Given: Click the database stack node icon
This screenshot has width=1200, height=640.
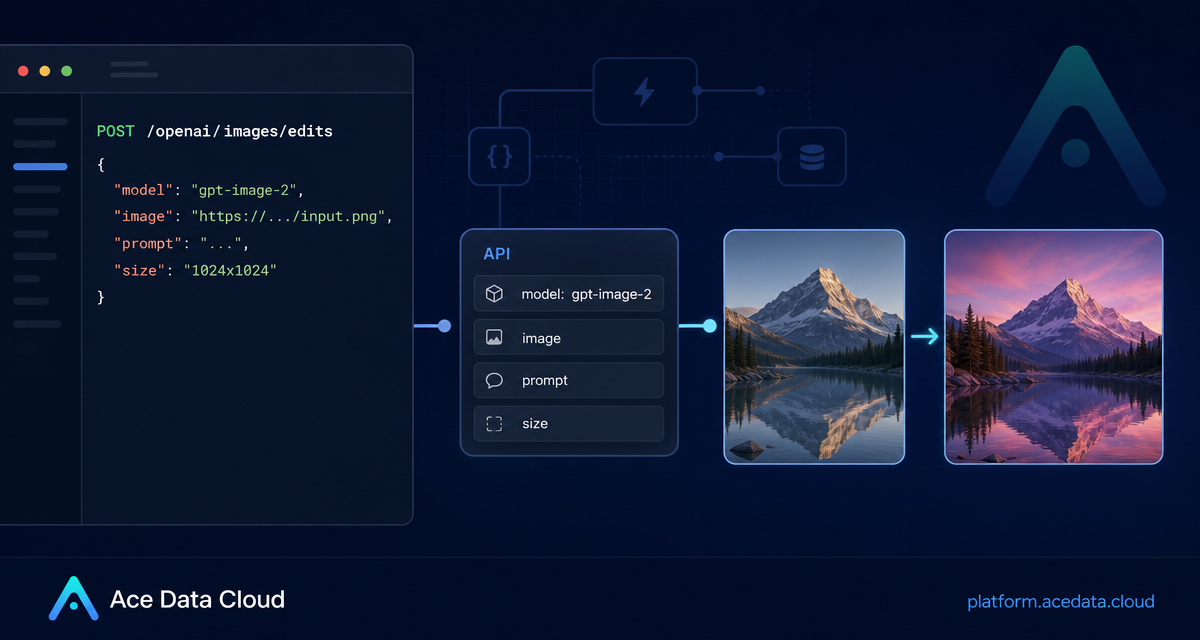Looking at the screenshot, I should coord(812,157).
